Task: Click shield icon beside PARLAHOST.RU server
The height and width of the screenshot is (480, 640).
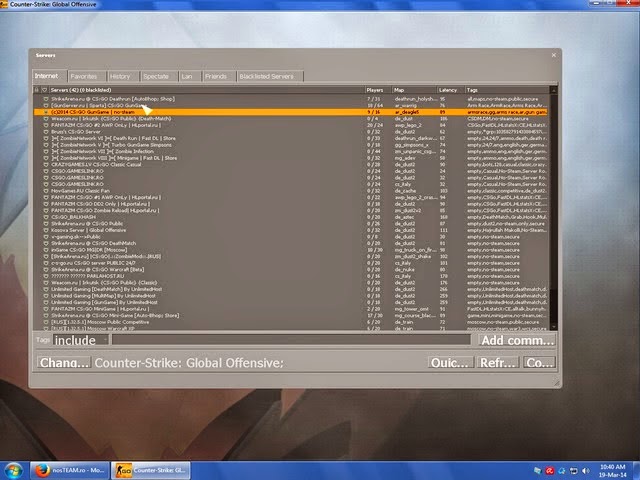Action: tap(46, 276)
